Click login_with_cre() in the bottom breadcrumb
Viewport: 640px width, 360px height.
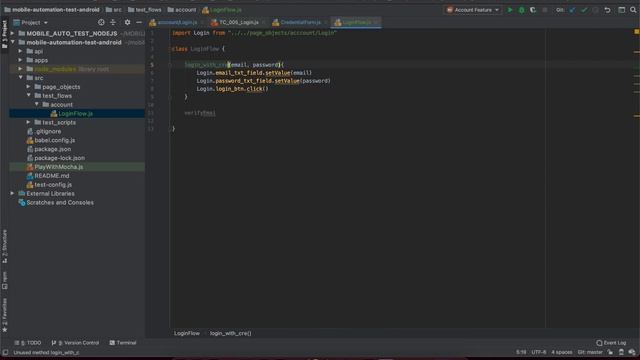tap(231, 333)
